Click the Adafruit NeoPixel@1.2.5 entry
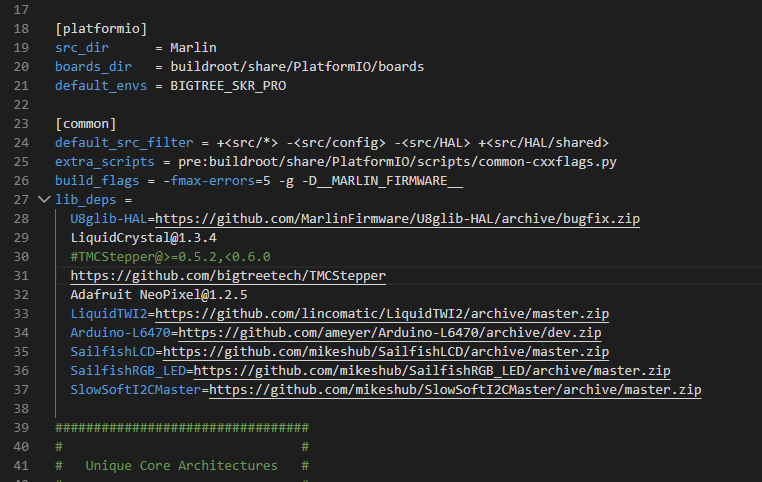Image resolution: width=762 pixels, height=482 pixels. [x=158, y=294]
